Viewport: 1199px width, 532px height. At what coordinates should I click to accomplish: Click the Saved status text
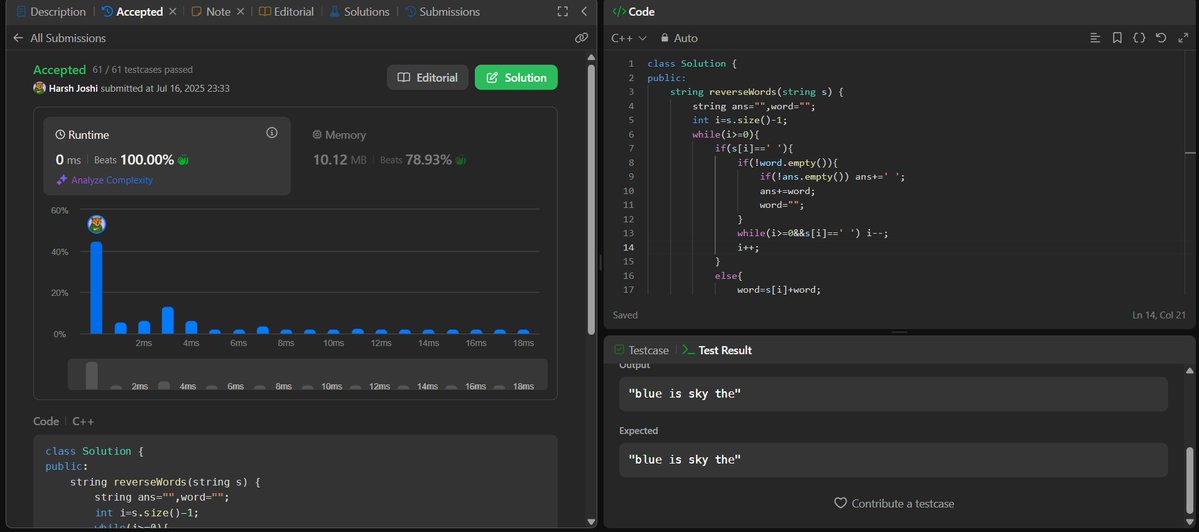(x=625, y=315)
